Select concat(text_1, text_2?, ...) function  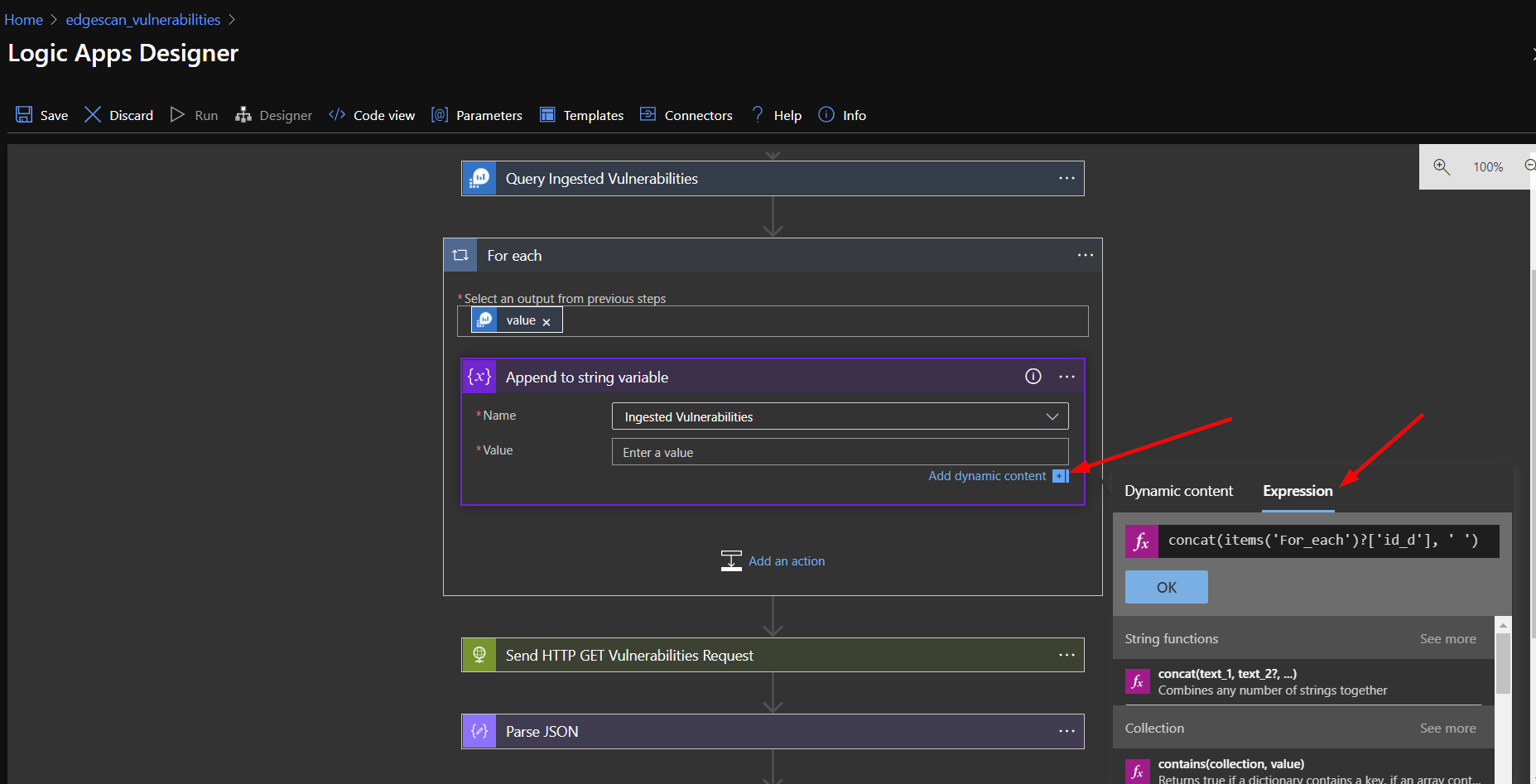click(x=1303, y=681)
